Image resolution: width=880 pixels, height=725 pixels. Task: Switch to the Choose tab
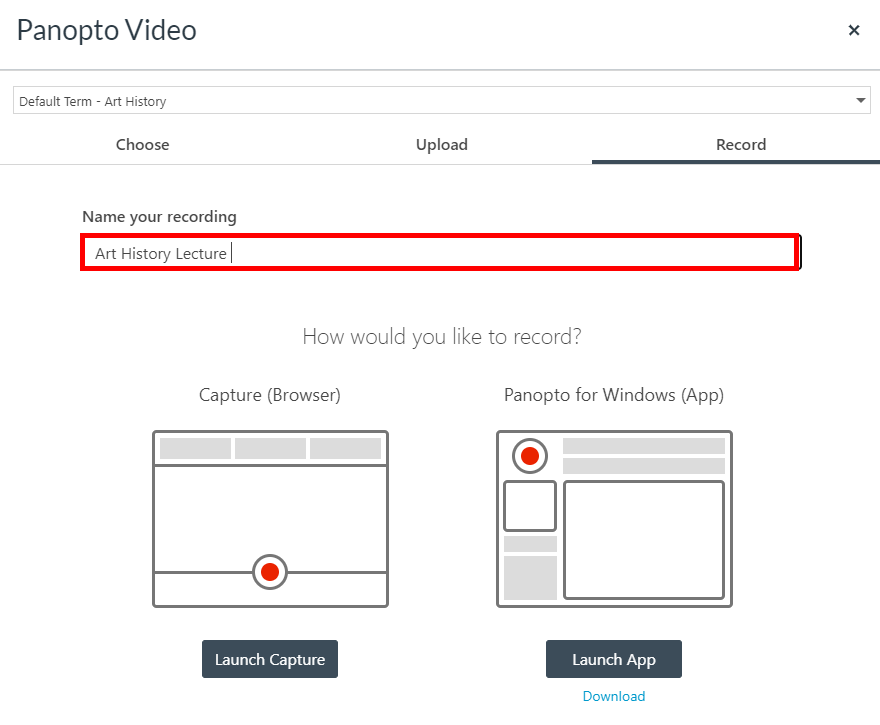[142, 144]
